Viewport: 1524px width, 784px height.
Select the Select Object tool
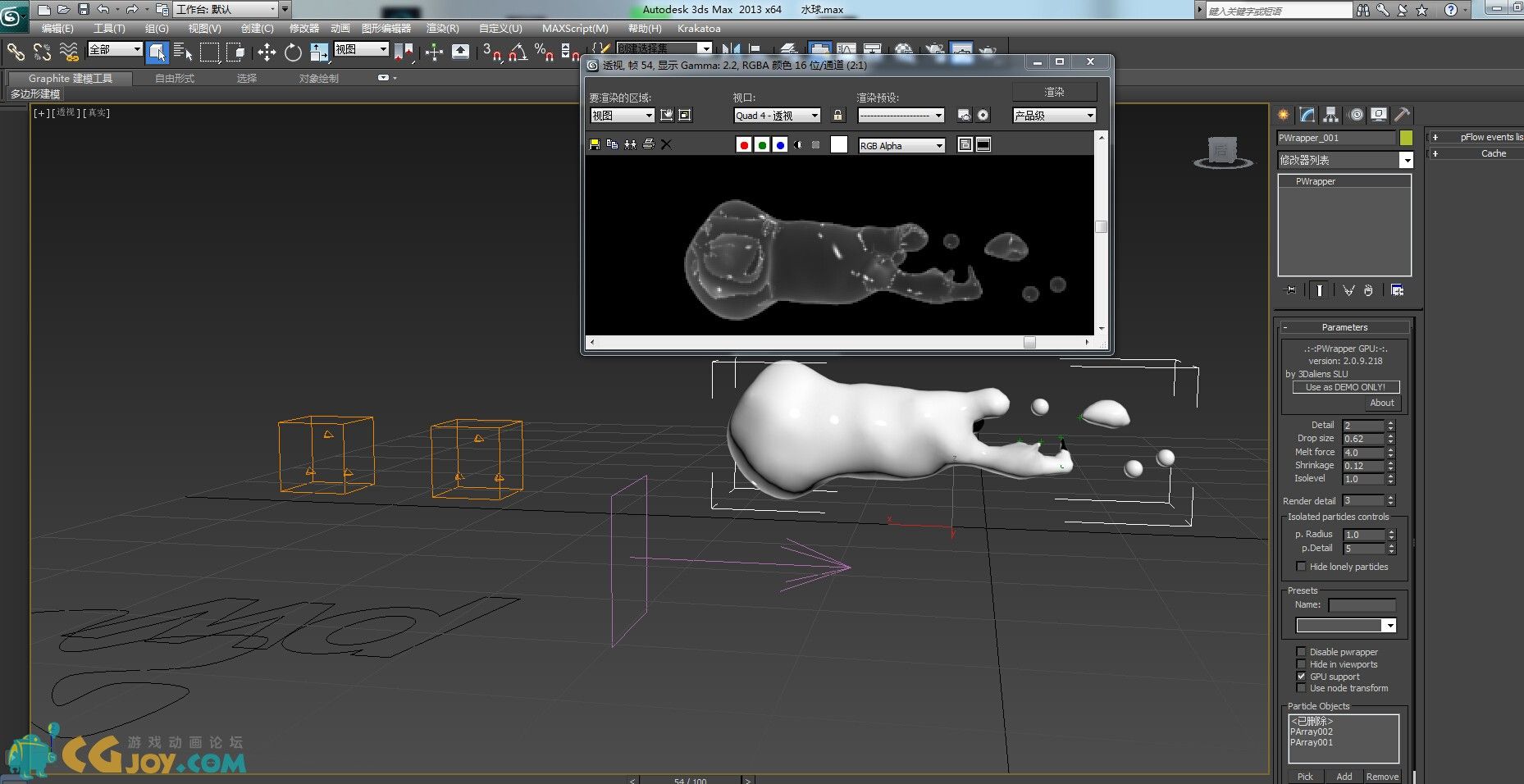point(157,52)
